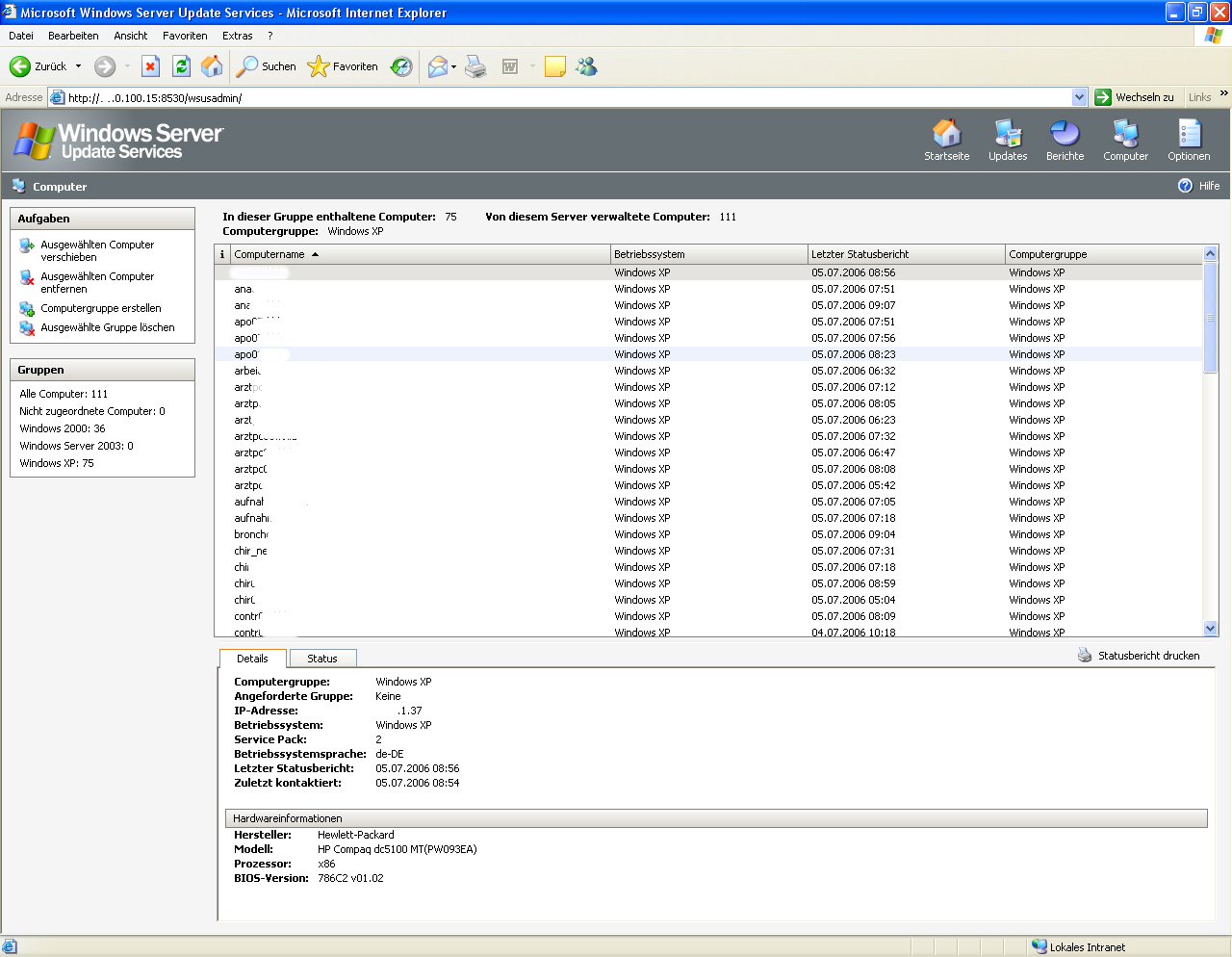The width and height of the screenshot is (1232, 957).
Task: Sort by the Letzter Statusbericht column header
Action: pos(907,254)
